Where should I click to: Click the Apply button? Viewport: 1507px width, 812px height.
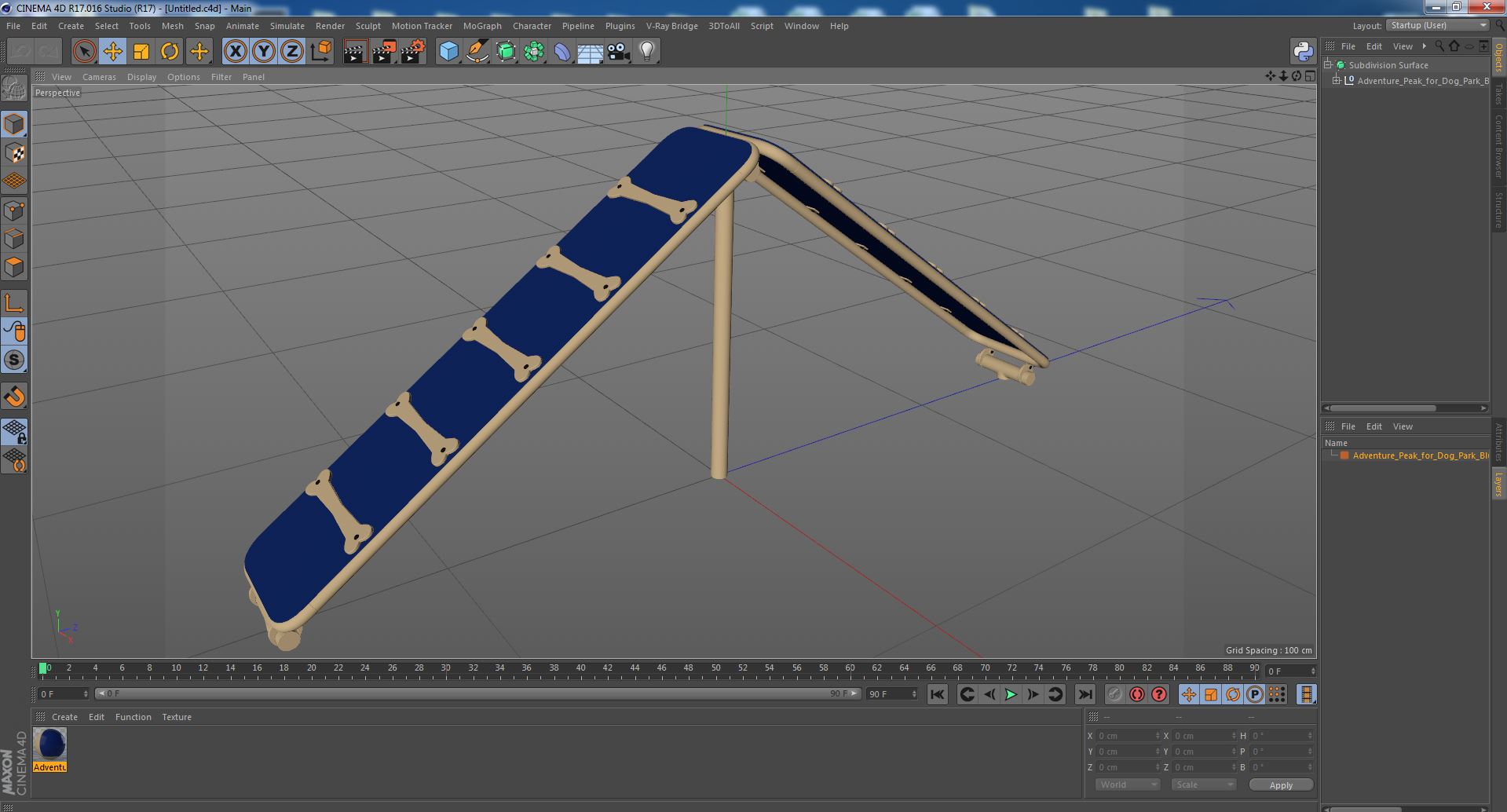point(1281,785)
